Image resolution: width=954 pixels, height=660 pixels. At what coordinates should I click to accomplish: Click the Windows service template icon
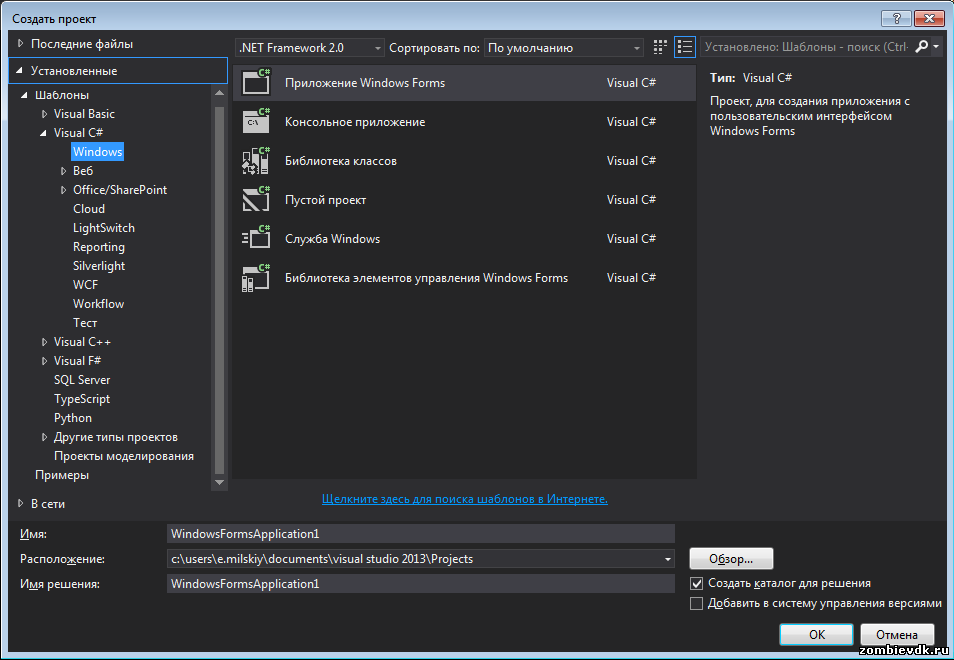256,238
